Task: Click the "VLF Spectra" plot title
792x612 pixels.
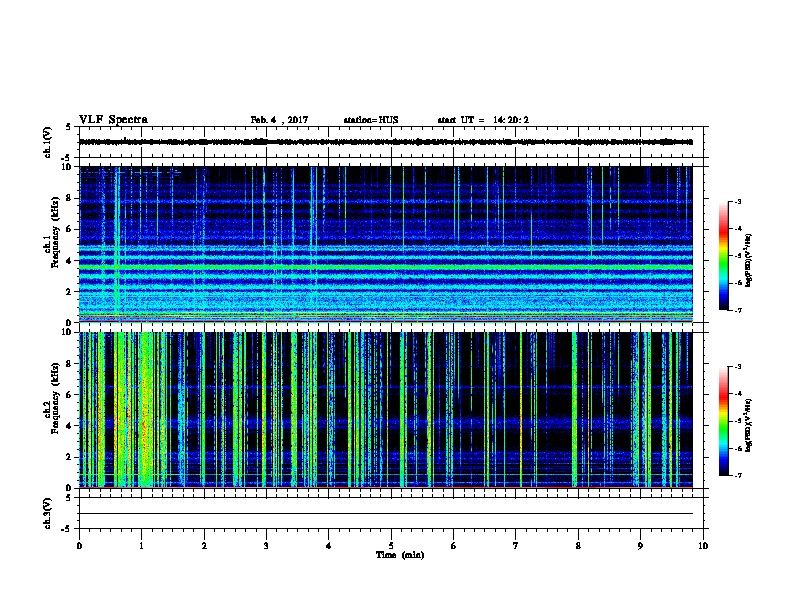Action: 113,120
